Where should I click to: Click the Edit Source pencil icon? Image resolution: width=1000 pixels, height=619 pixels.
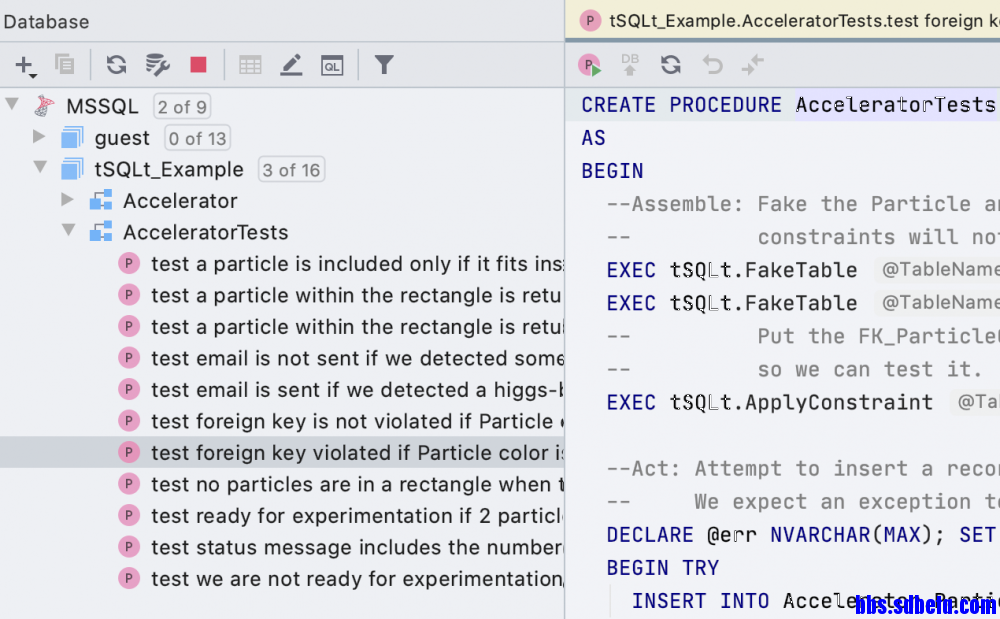pos(291,64)
